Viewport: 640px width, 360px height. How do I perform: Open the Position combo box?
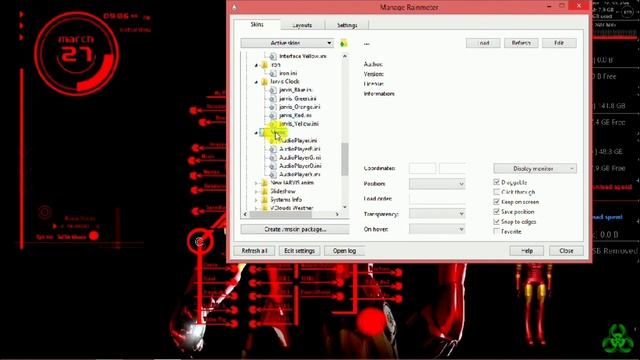[437, 184]
